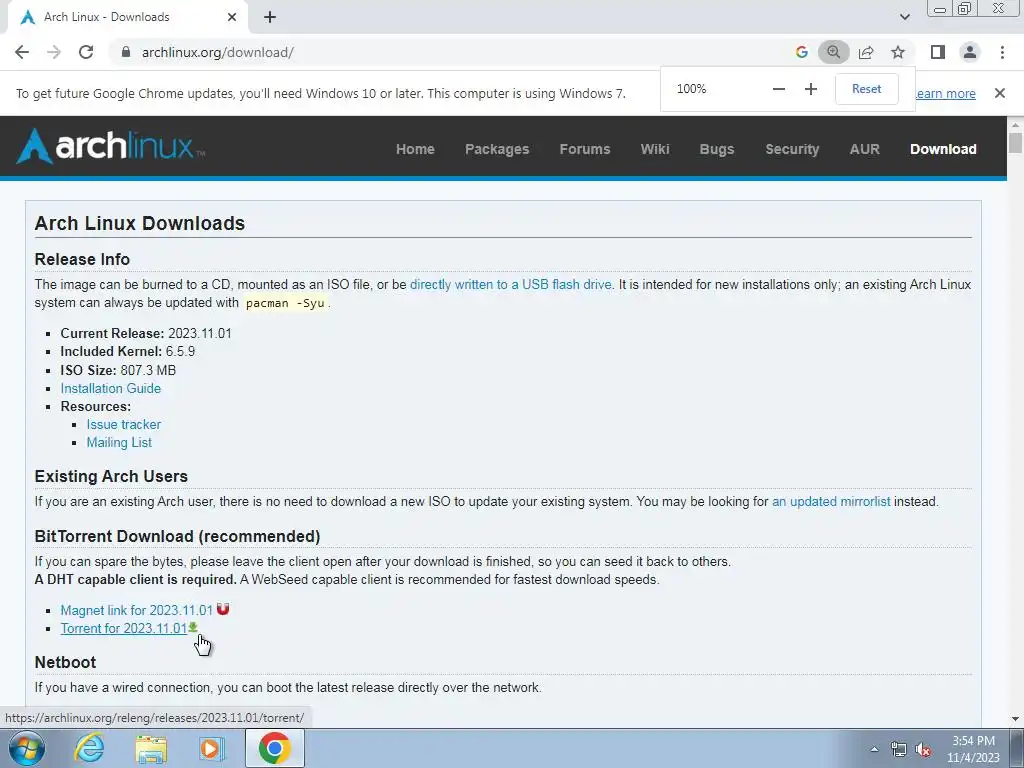Click the zoom magnifier icon in the address bar
The height and width of the screenshot is (768, 1024).
(833, 52)
